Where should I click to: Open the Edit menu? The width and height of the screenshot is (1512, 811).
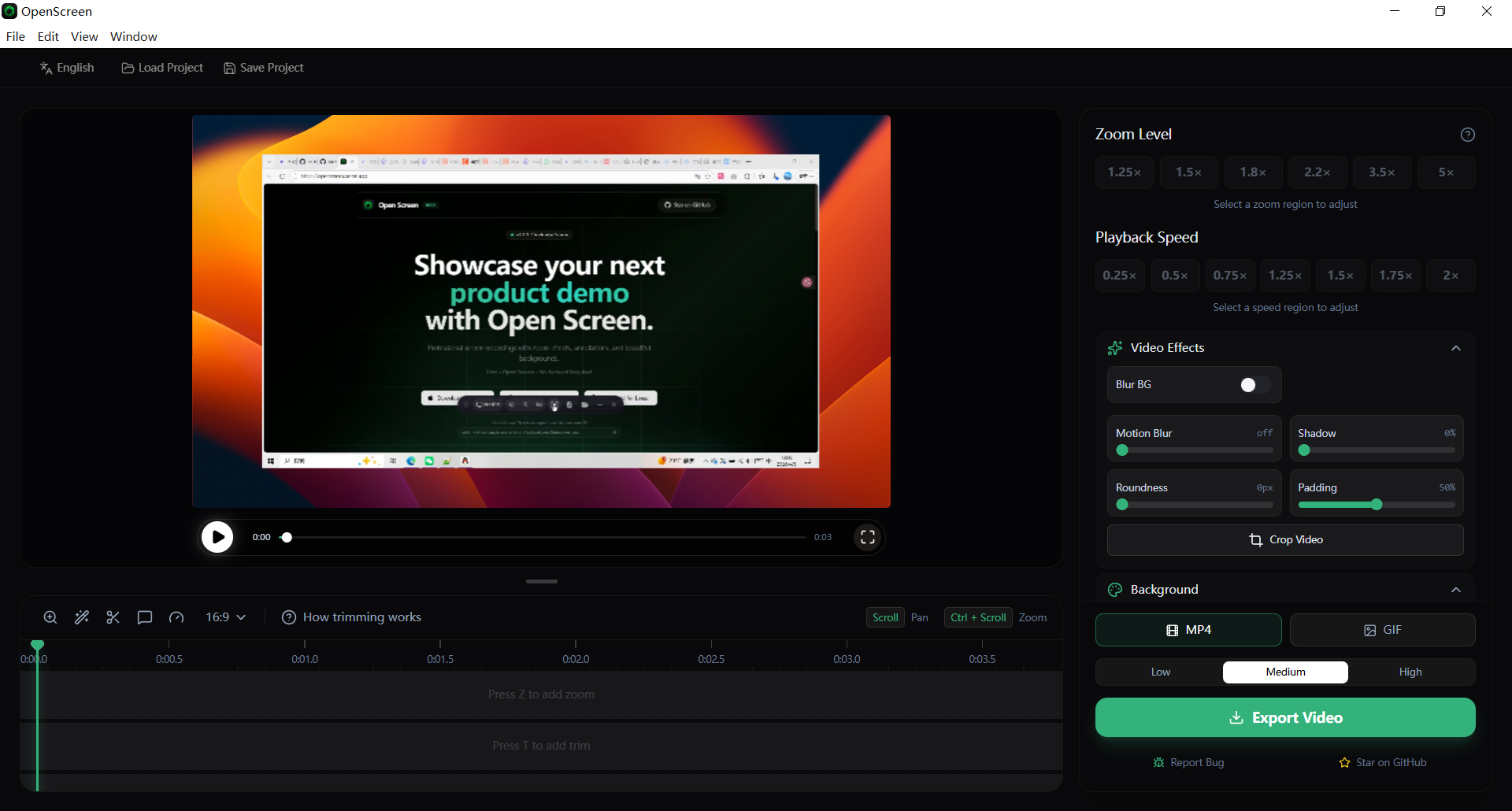coord(48,36)
